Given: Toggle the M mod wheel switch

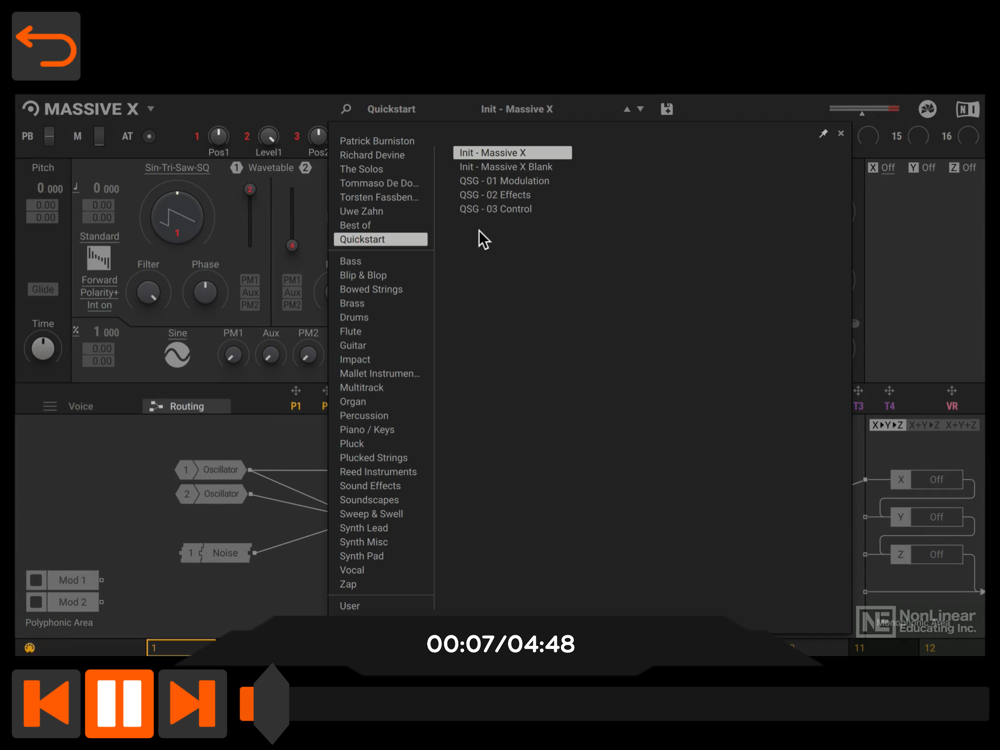Looking at the screenshot, I should pos(99,136).
